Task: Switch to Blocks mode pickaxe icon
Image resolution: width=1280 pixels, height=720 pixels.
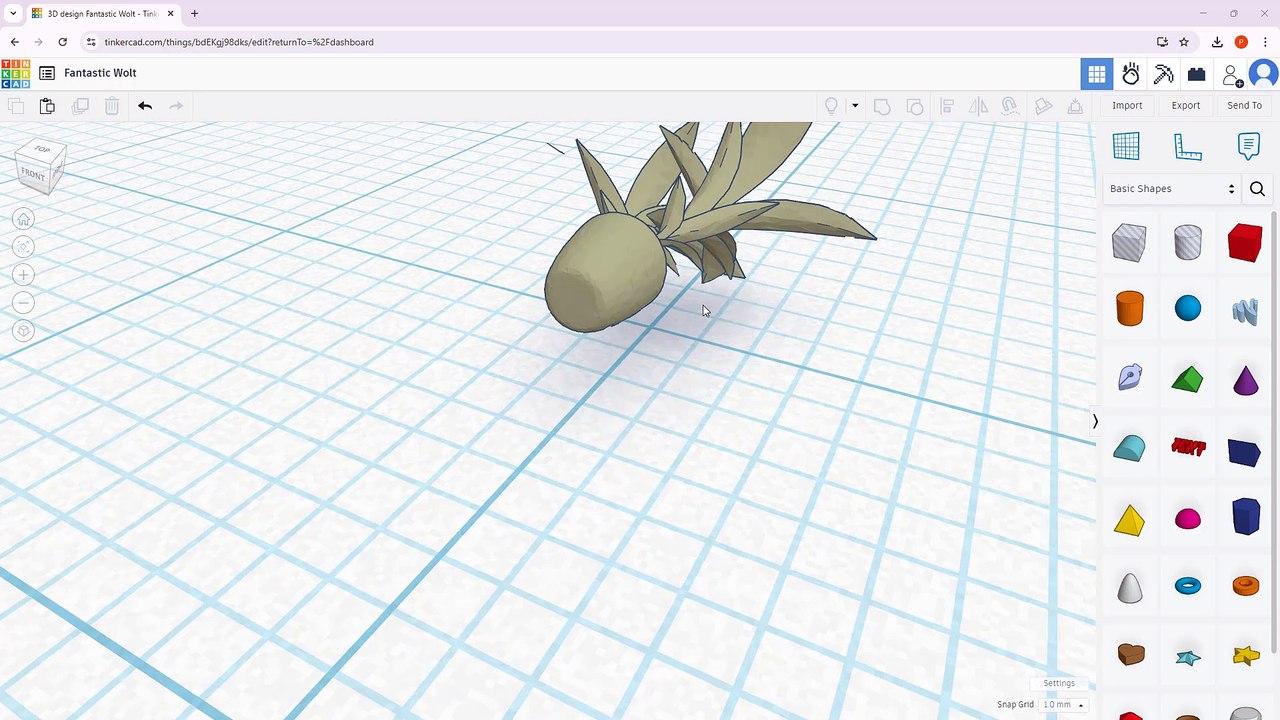Action: pos(1163,74)
